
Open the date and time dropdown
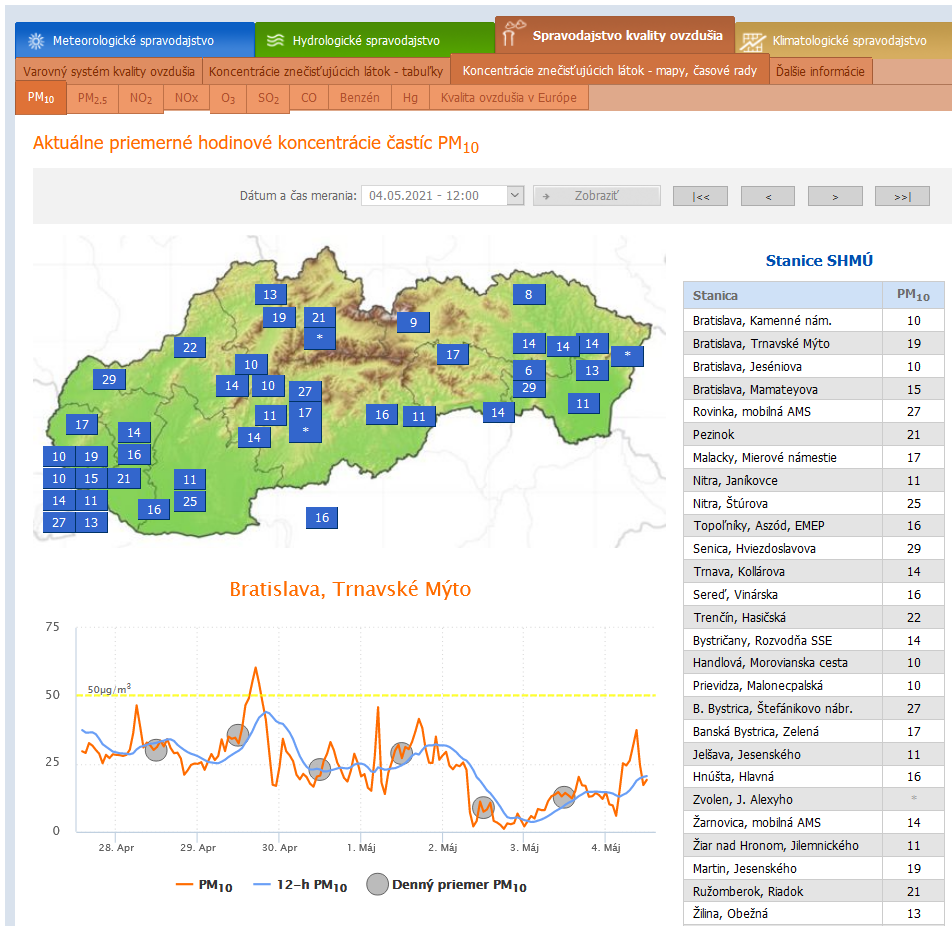pos(515,196)
